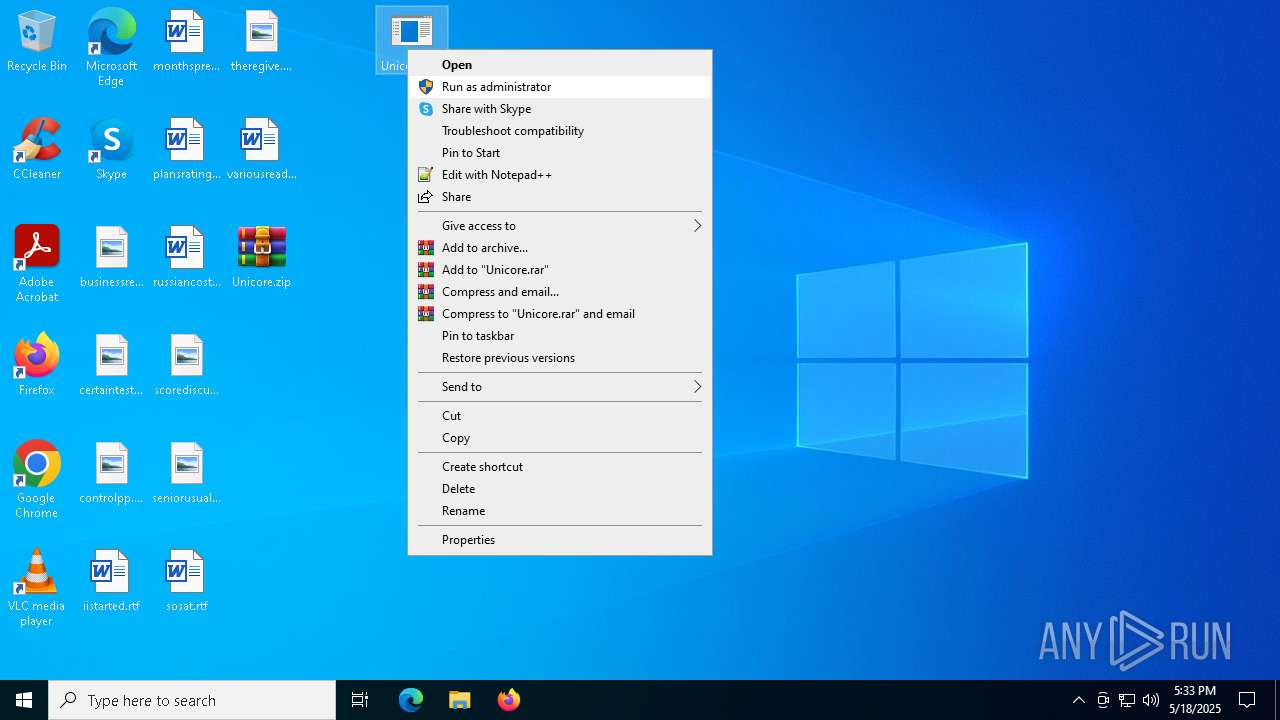
Task: Select the controlpp... file icon
Action: 111,473
